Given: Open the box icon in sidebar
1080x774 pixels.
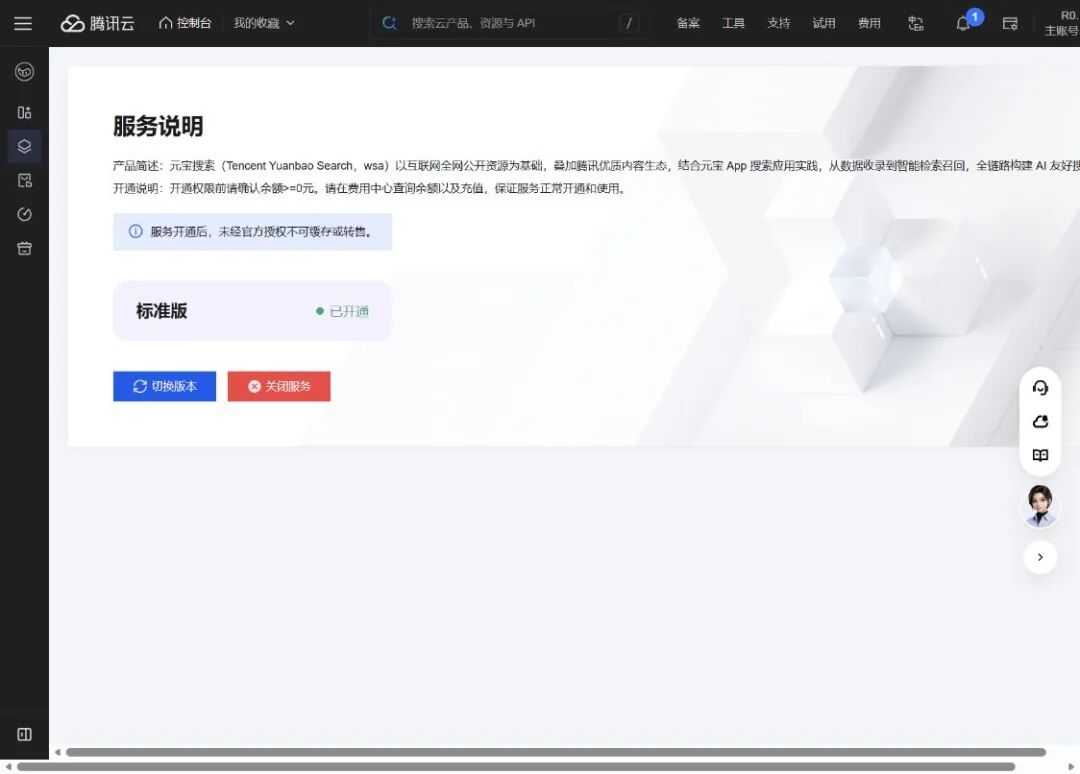Looking at the screenshot, I should click(24, 249).
